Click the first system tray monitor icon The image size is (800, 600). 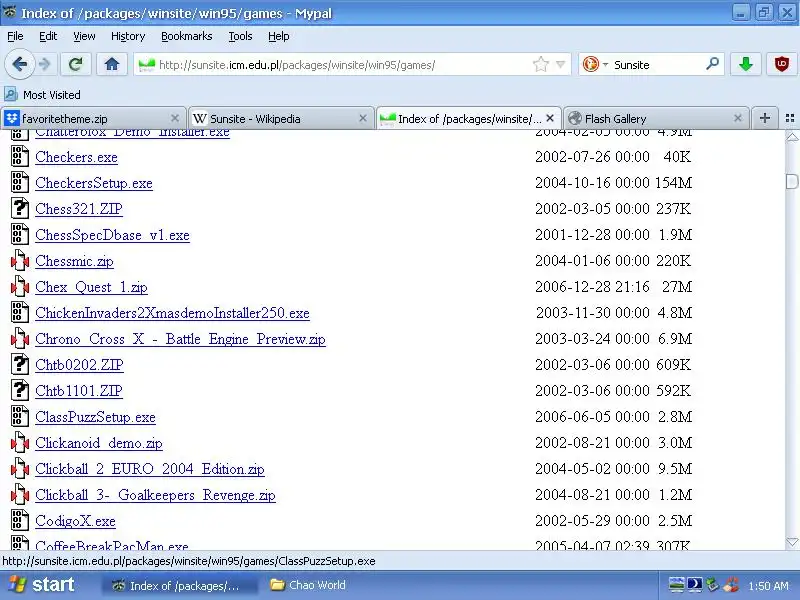click(x=677, y=585)
